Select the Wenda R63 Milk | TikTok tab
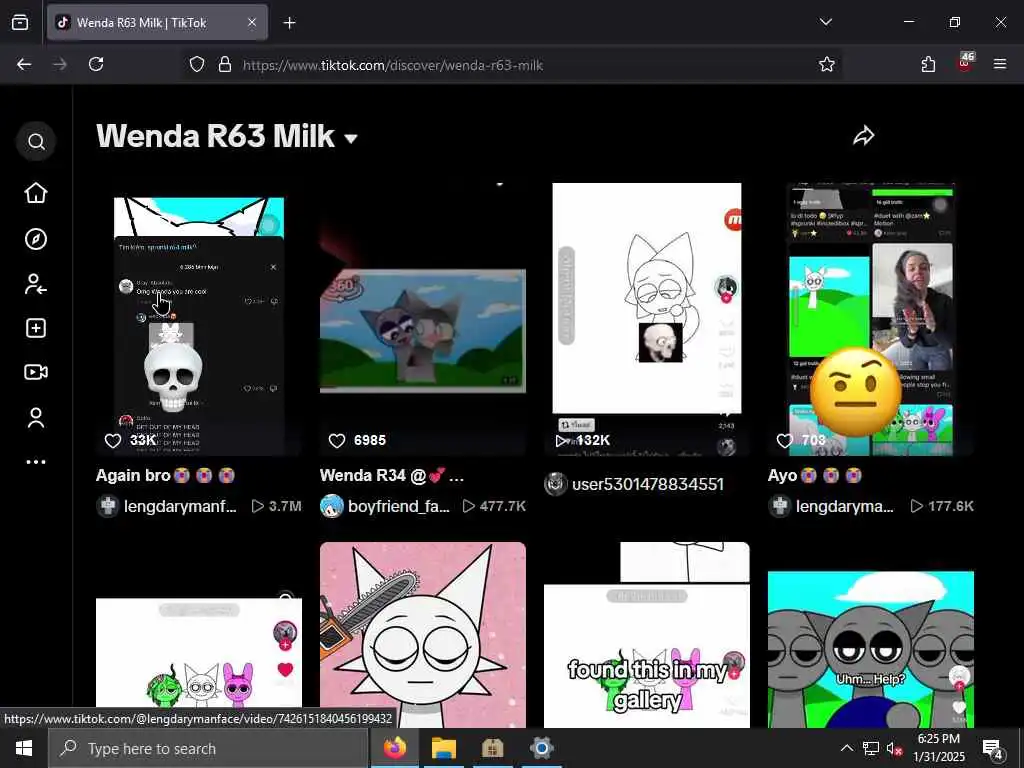The height and width of the screenshot is (768, 1024). click(157, 22)
